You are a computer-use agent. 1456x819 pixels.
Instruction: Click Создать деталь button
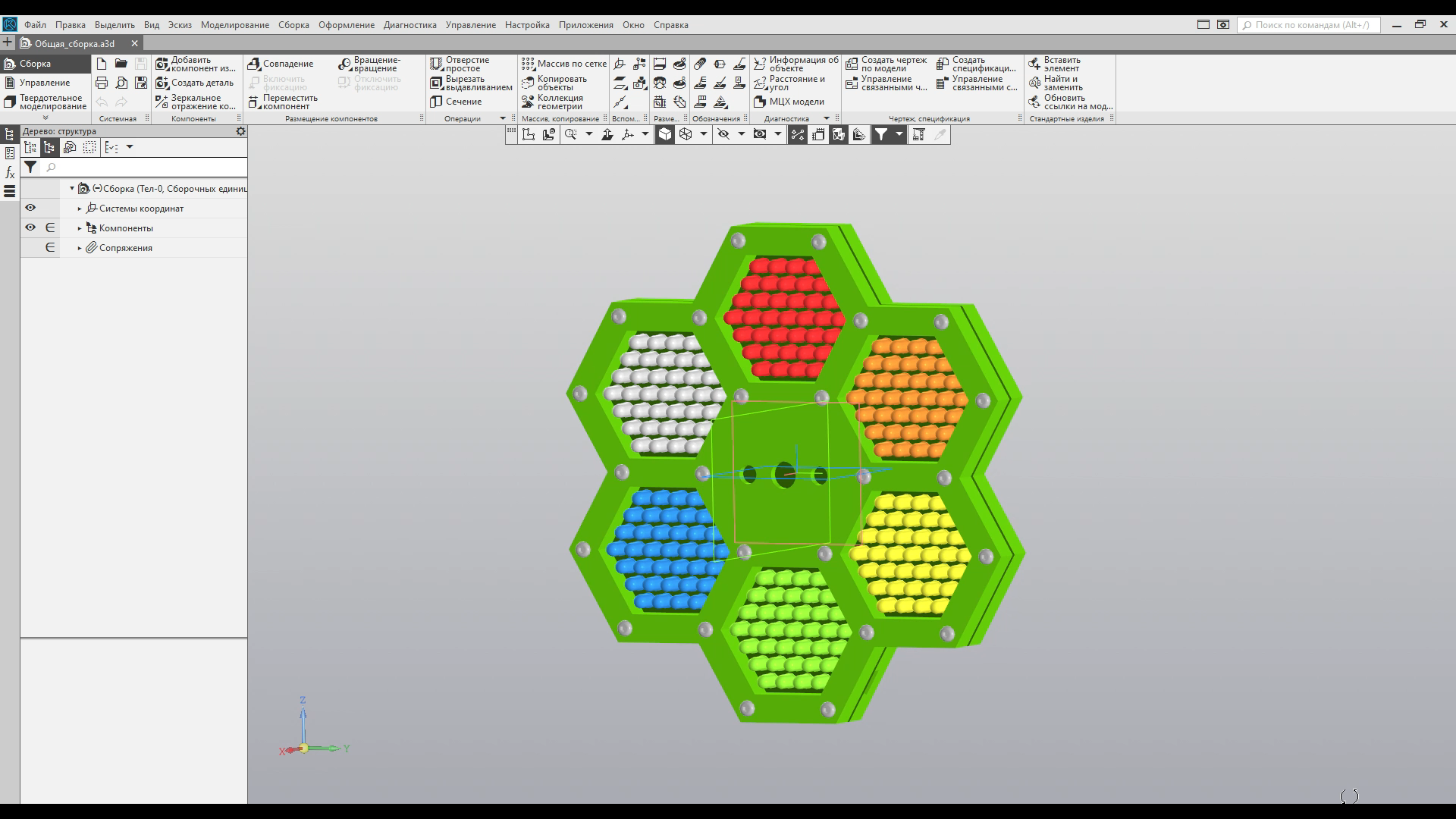[x=195, y=83]
